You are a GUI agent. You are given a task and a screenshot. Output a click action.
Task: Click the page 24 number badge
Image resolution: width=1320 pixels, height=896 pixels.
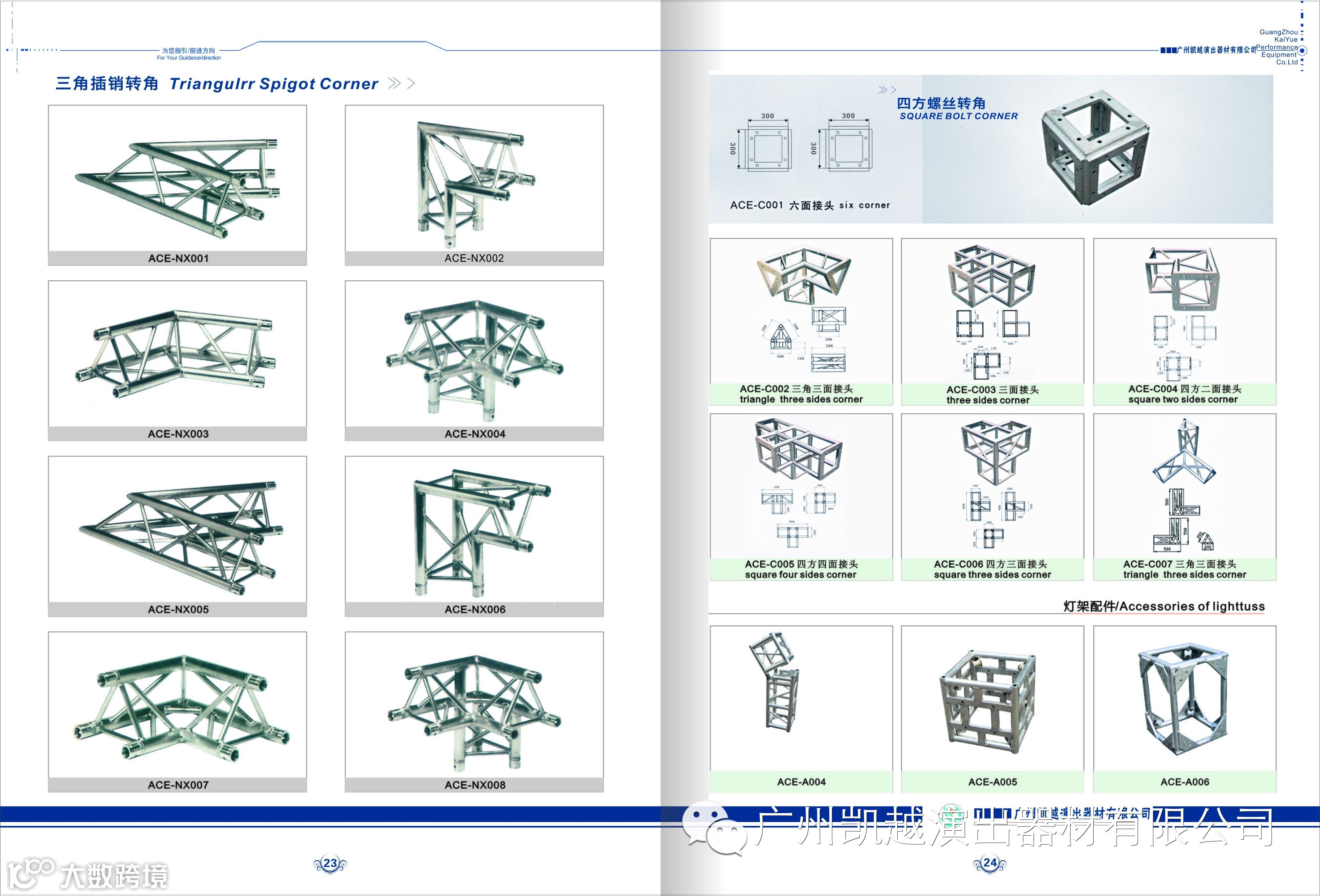tap(990, 863)
